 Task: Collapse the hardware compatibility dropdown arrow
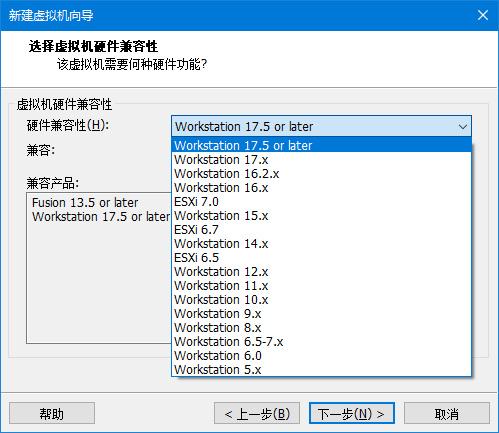coord(463,127)
